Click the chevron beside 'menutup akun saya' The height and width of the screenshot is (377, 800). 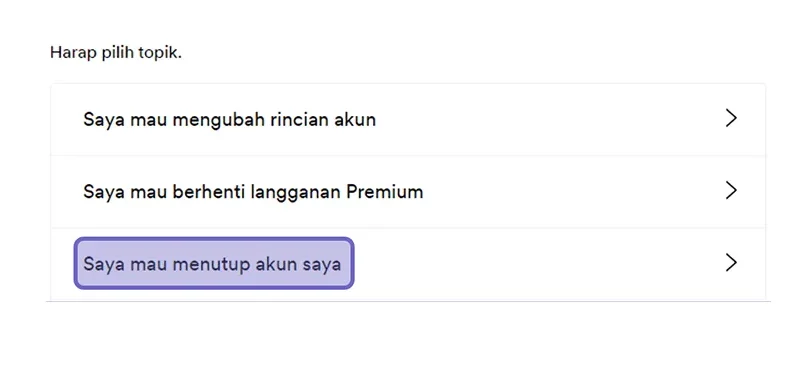tap(731, 263)
